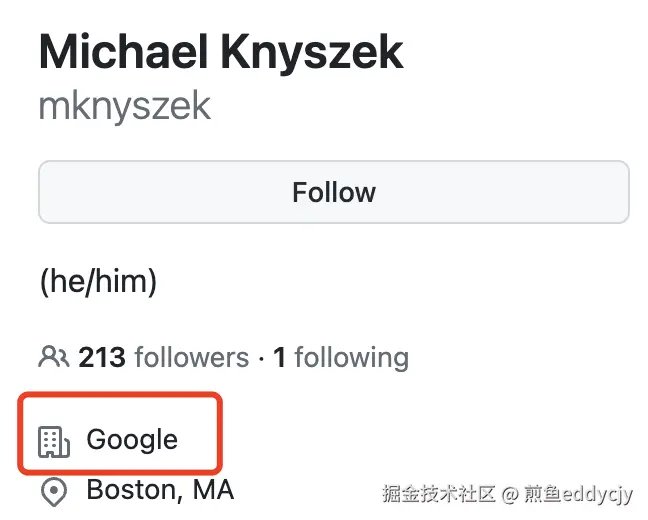Click the organization building icon
This screenshot has width=648, height=520.
pyautogui.click(x=53, y=440)
